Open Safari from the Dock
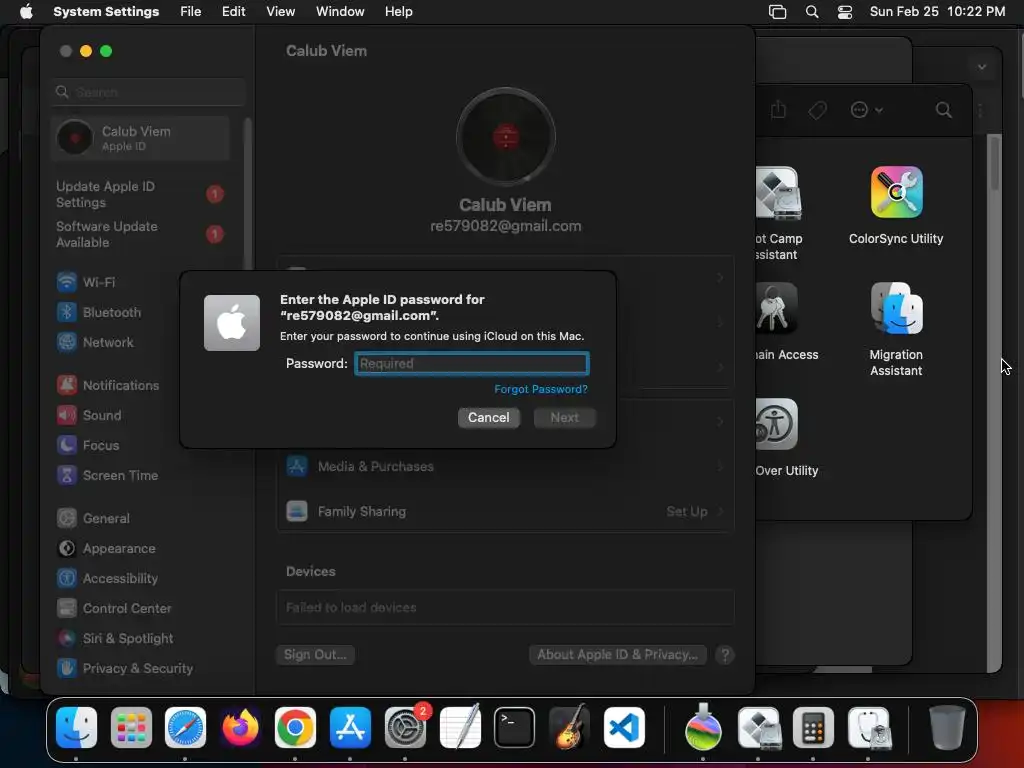 185,727
